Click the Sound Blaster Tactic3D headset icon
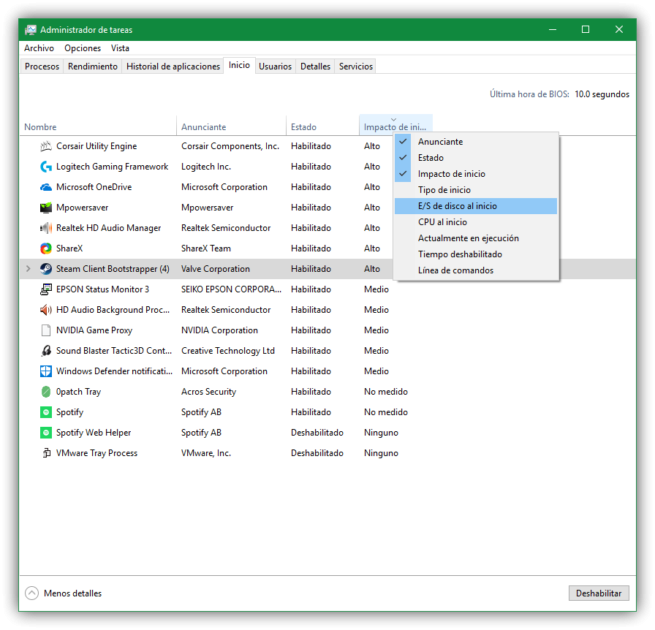The height and width of the screenshot is (630, 655). [x=46, y=351]
